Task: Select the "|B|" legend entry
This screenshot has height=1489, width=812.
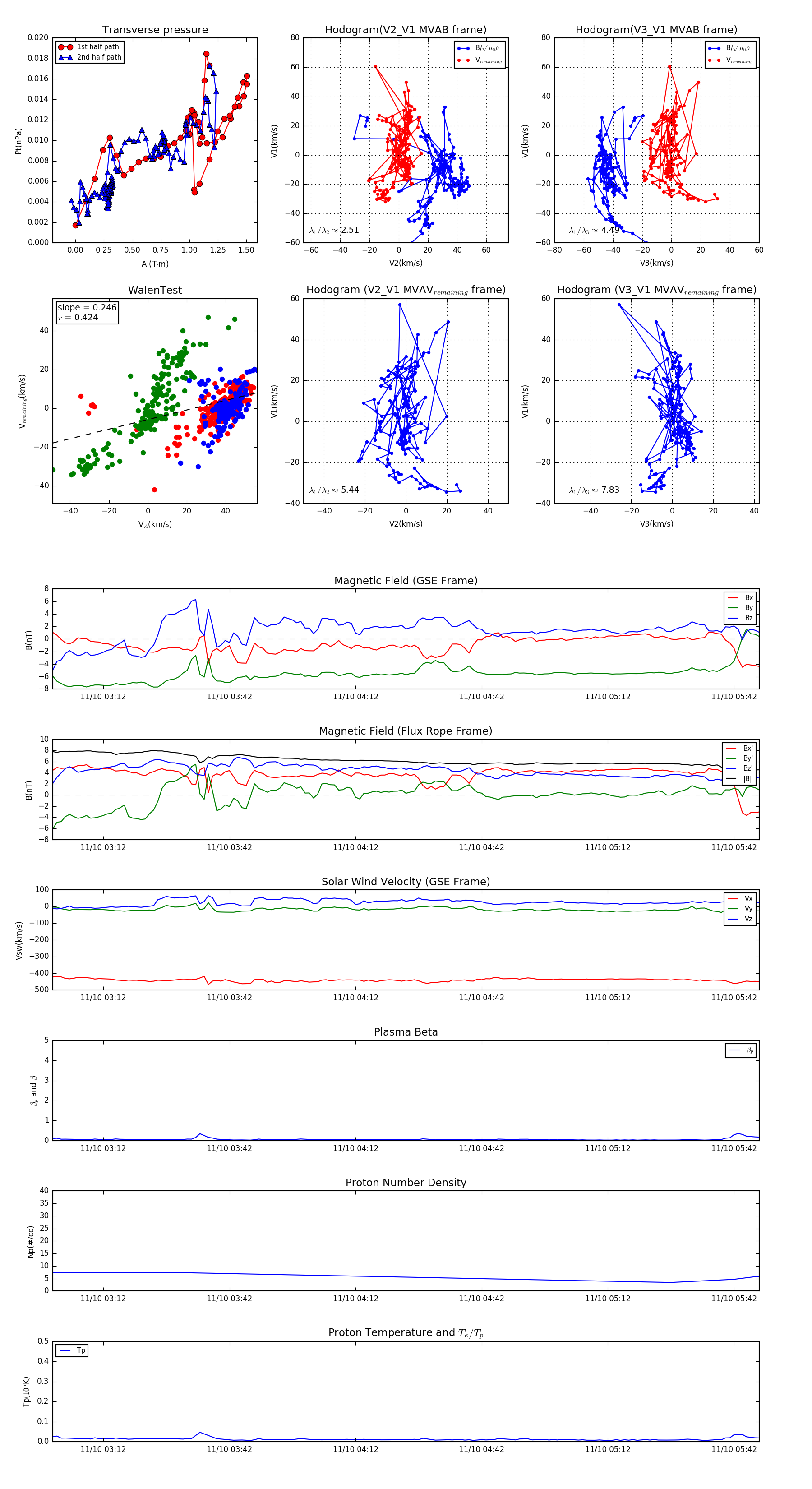Action: (x=740, y=779)
